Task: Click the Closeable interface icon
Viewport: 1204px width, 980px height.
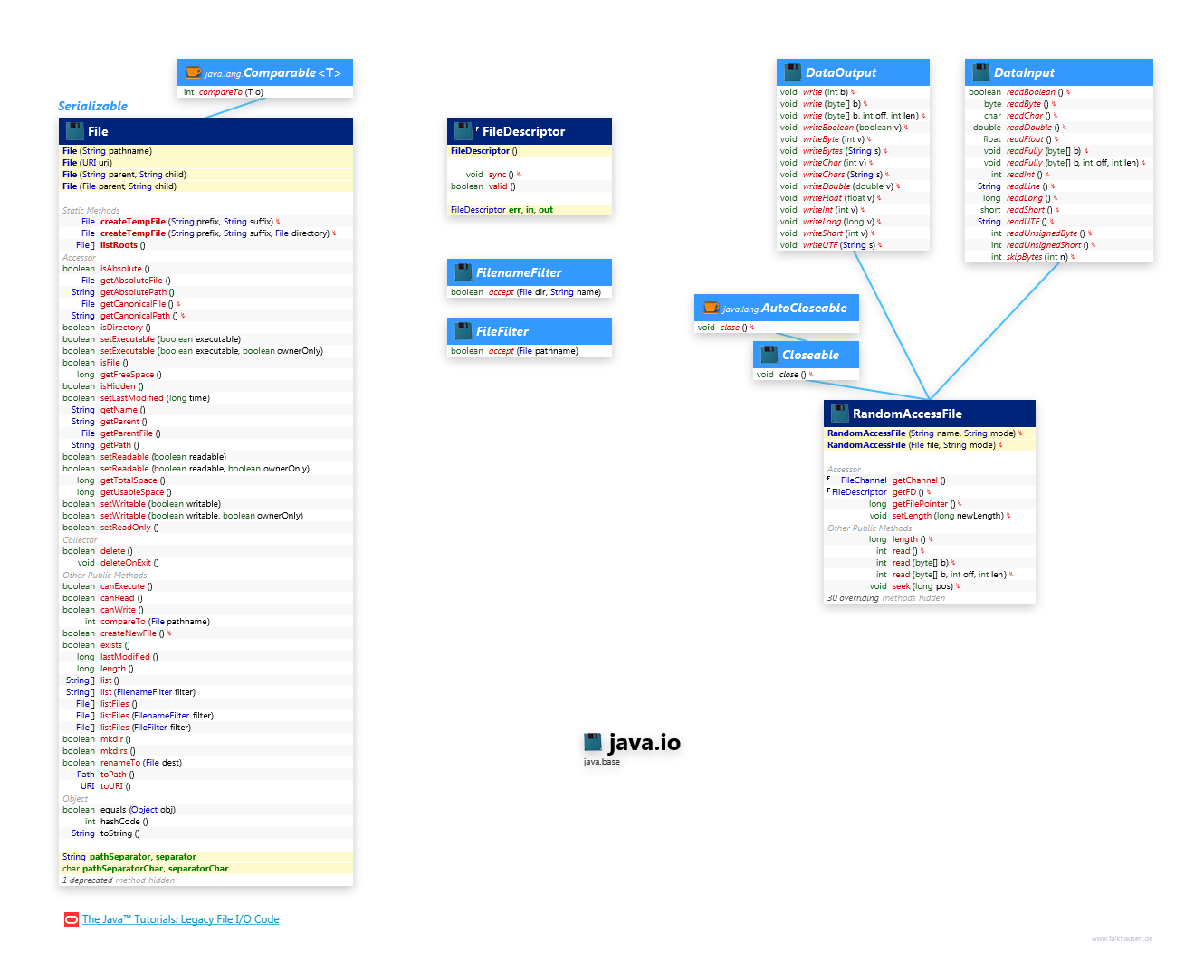Action: [x=769, y=355]
